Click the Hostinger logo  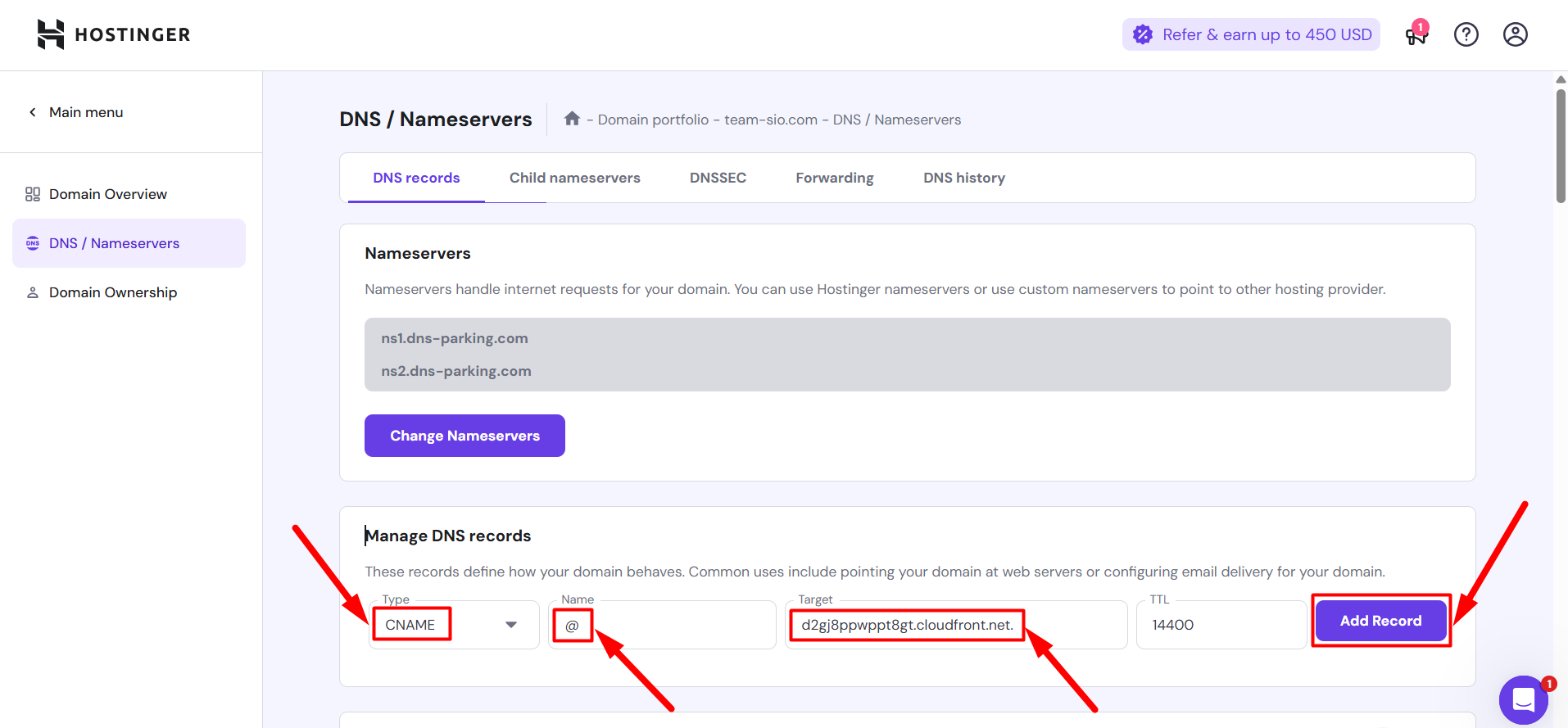113,34
